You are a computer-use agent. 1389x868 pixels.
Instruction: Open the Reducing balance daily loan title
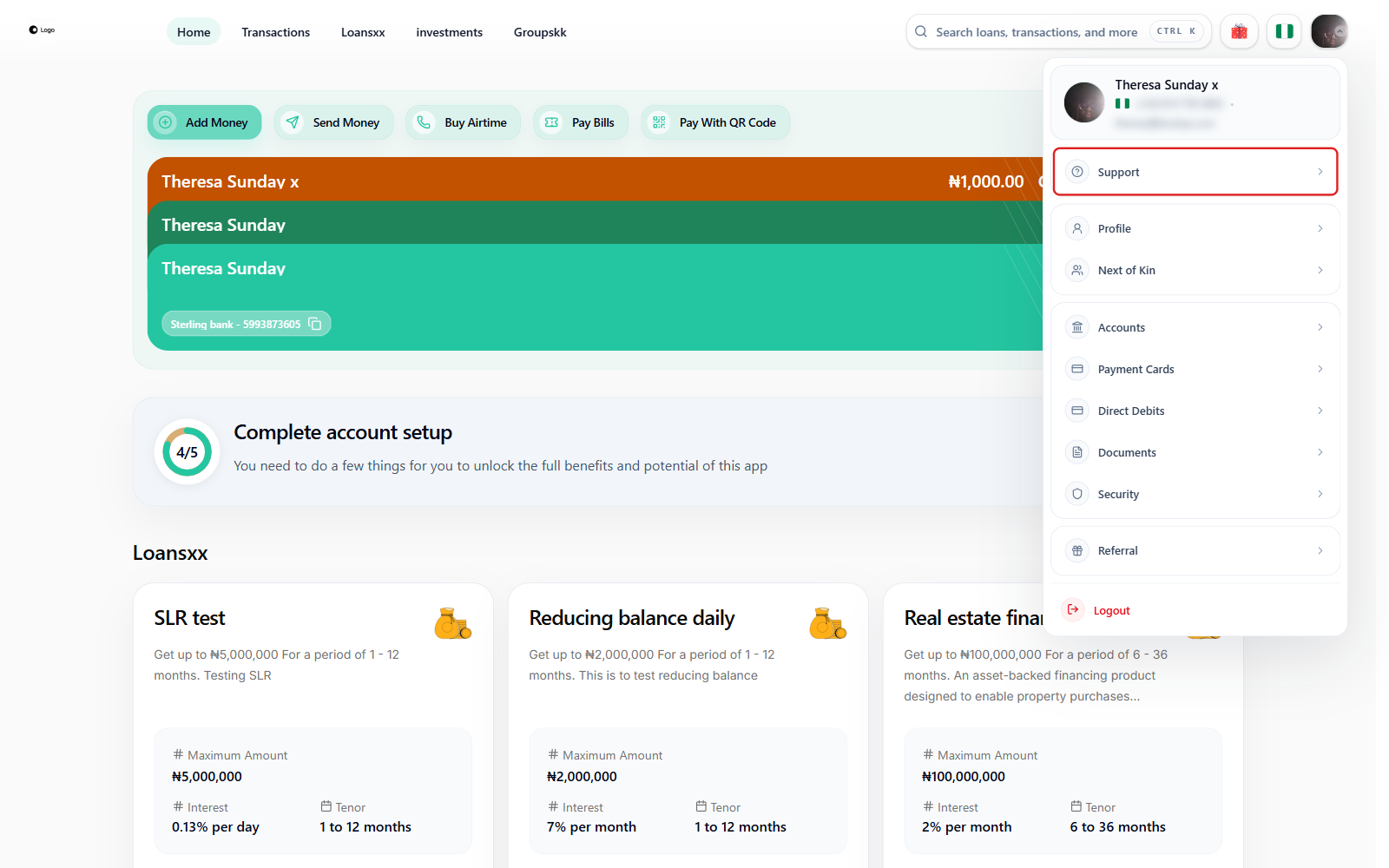click(x=631, y=618)
